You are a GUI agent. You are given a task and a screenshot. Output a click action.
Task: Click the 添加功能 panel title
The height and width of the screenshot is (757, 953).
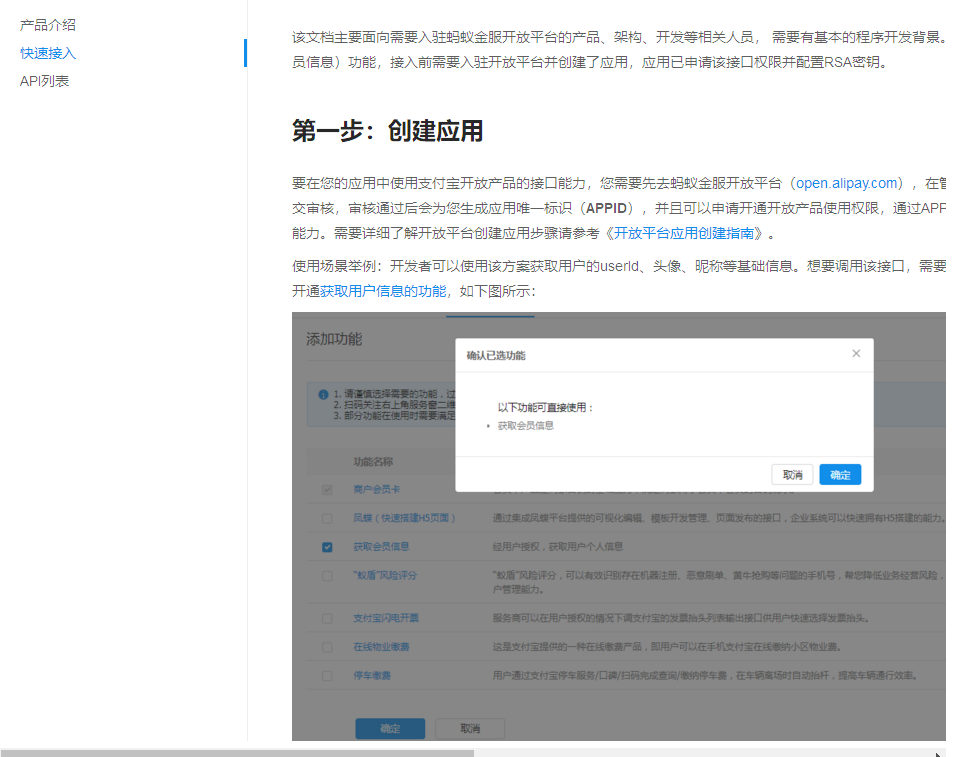coord(334,339)
